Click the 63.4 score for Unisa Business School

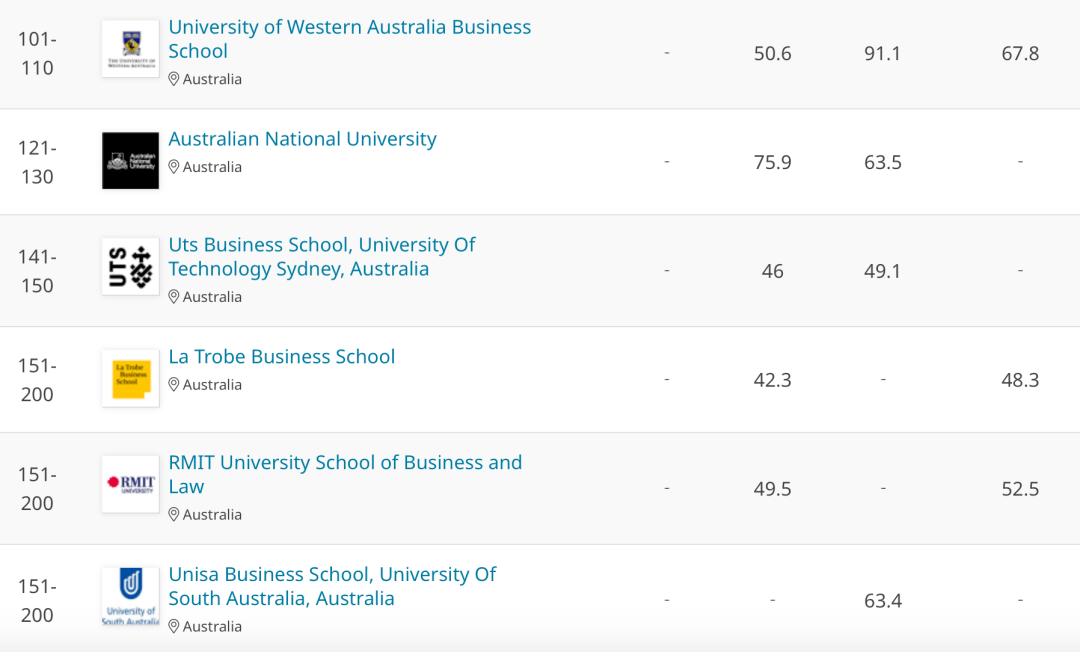[x=882, y=601]
